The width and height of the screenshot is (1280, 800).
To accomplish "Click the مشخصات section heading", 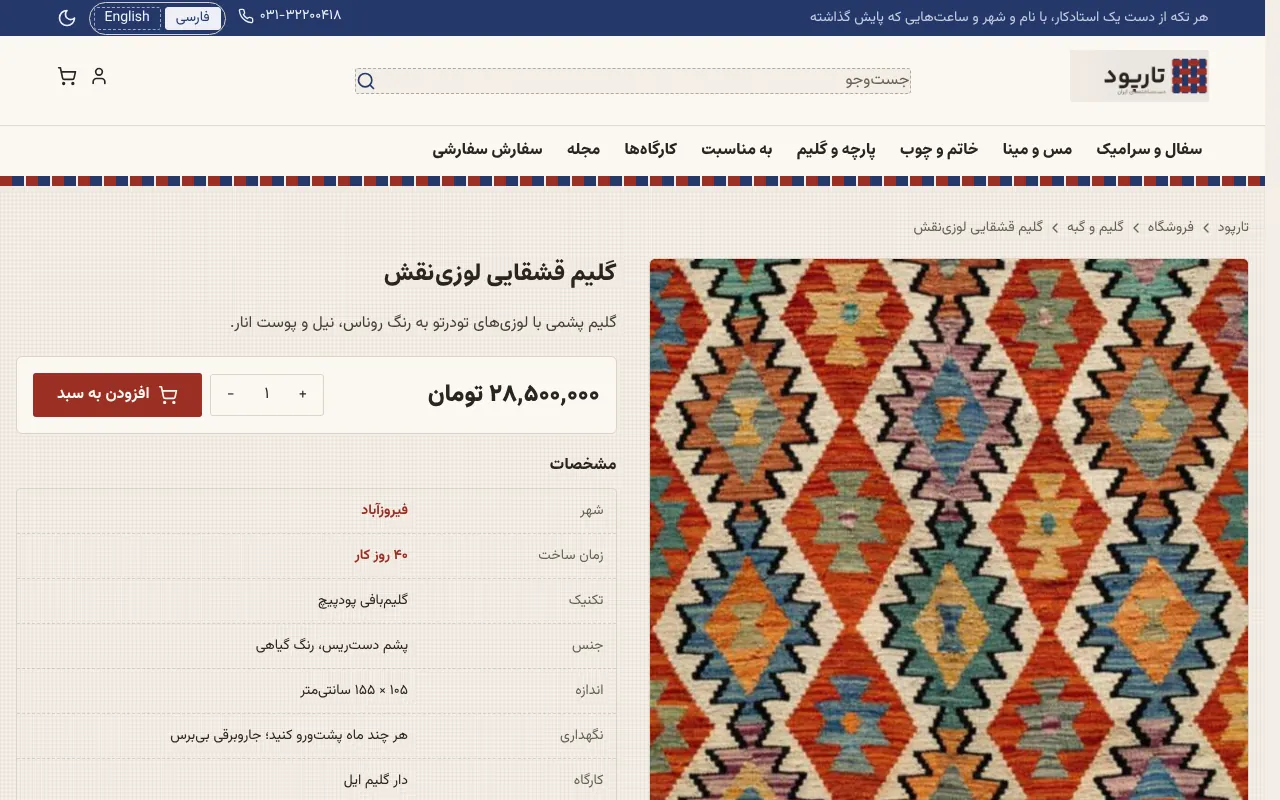I will point(583,464).
